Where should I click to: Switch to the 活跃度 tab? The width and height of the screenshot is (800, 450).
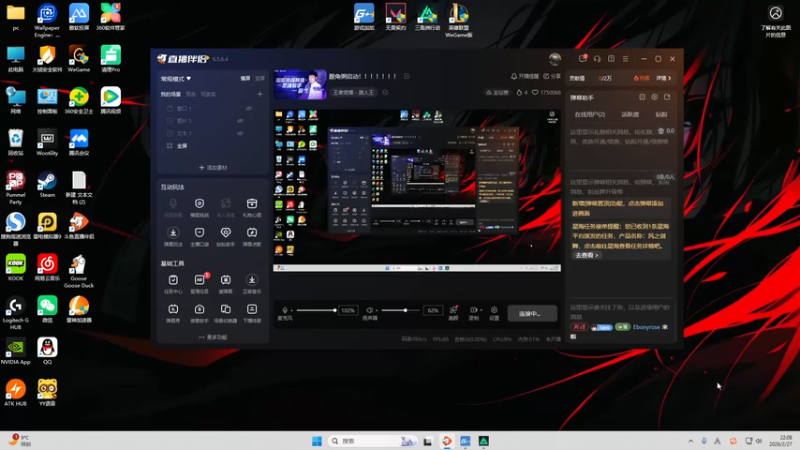630,115
